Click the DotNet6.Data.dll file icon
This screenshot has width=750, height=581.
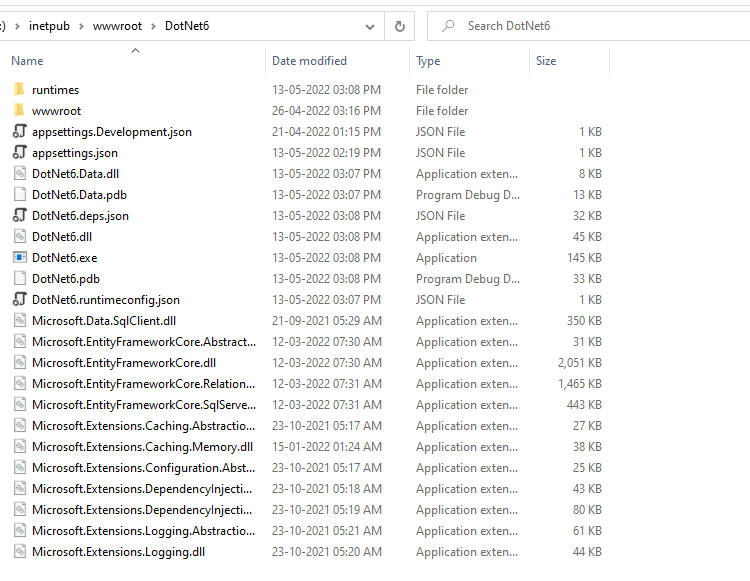point(20,174)
